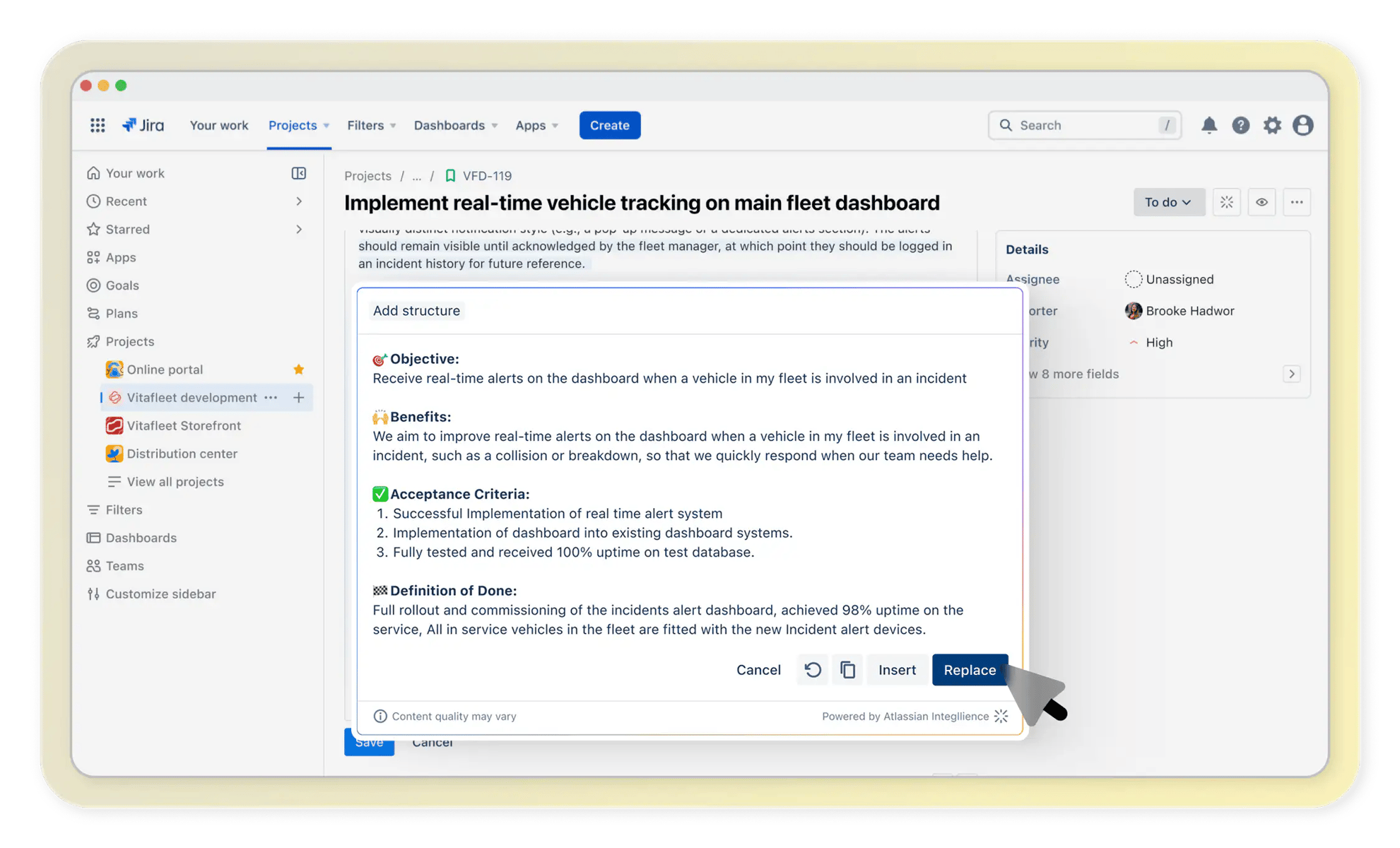Toggle the watch eye icon on the issue
1400x848 pixels.
1261,202
